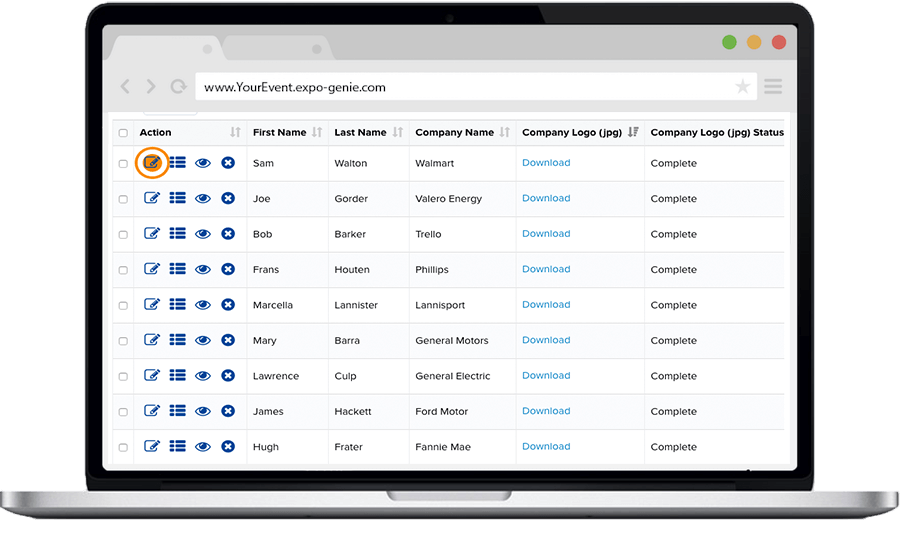
Task: Check the box for Frans Houten row
Action: (123, 270)
